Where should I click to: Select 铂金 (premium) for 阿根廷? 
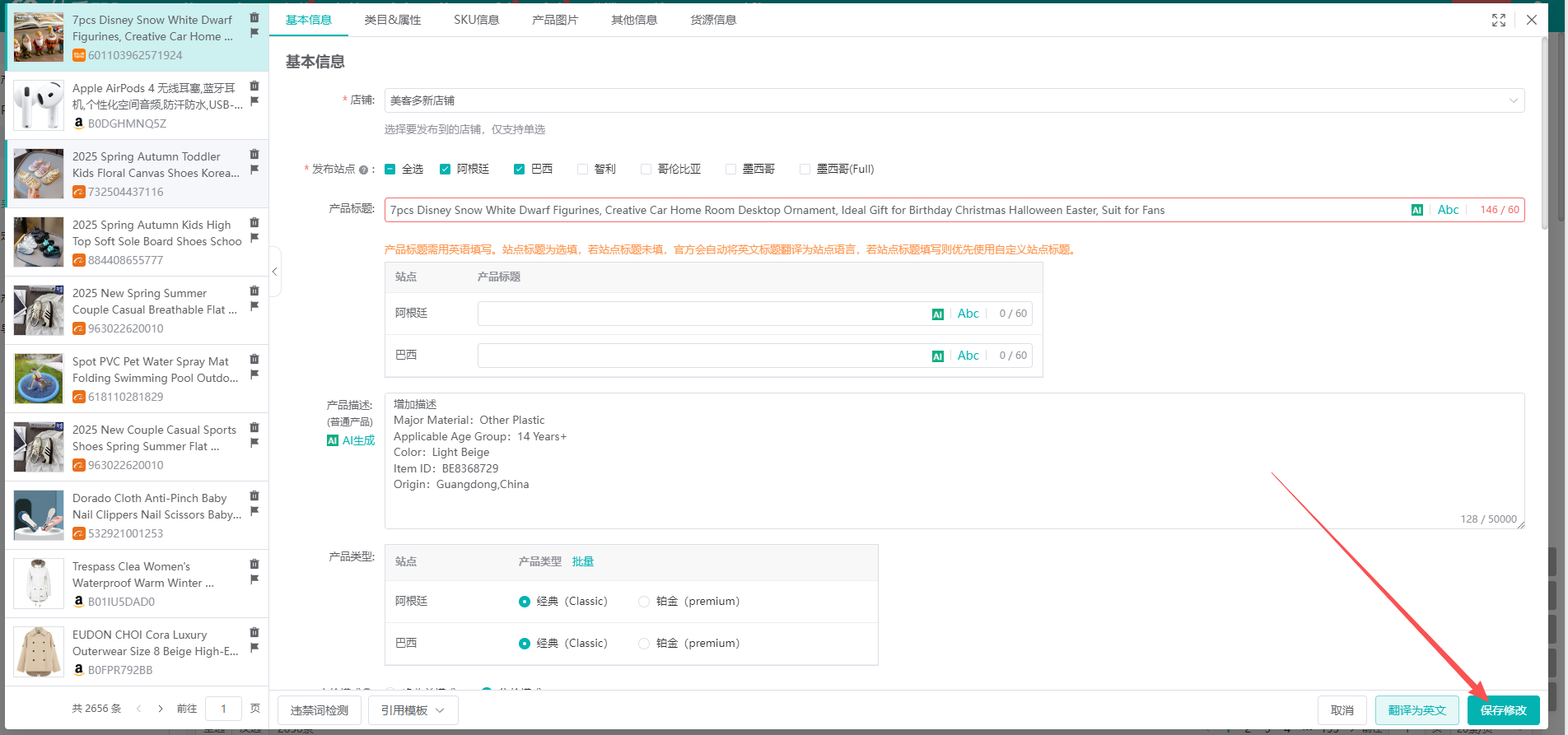coord(644,602)
